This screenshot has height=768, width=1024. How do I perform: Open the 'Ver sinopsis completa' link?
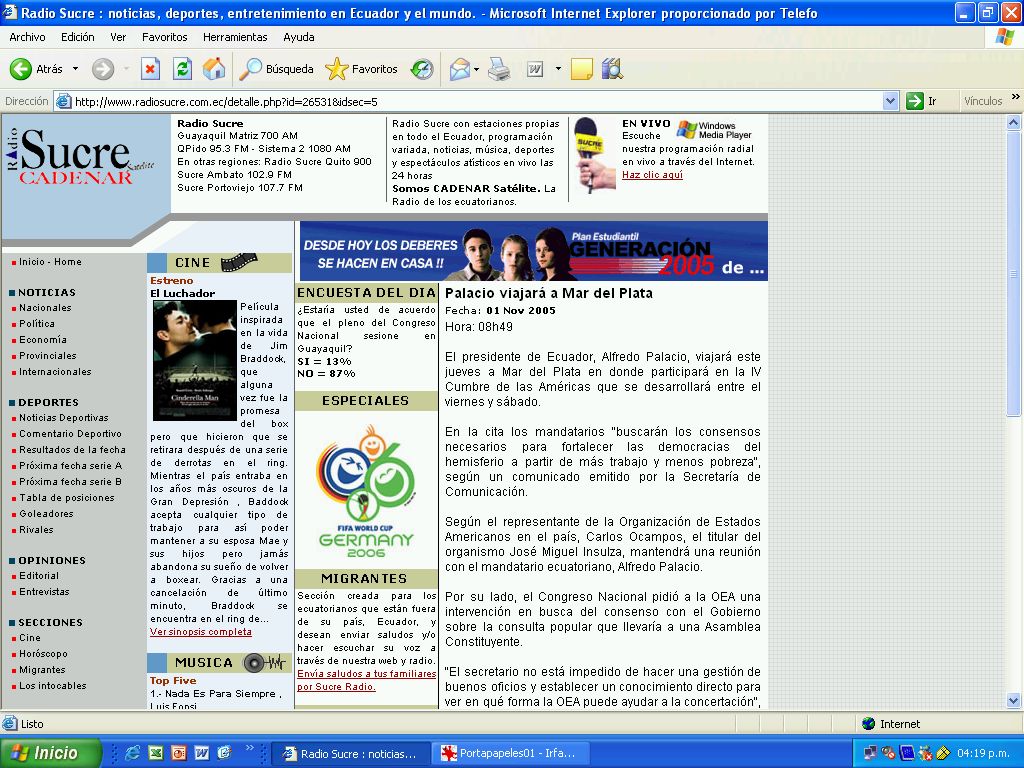coord(201,632)
